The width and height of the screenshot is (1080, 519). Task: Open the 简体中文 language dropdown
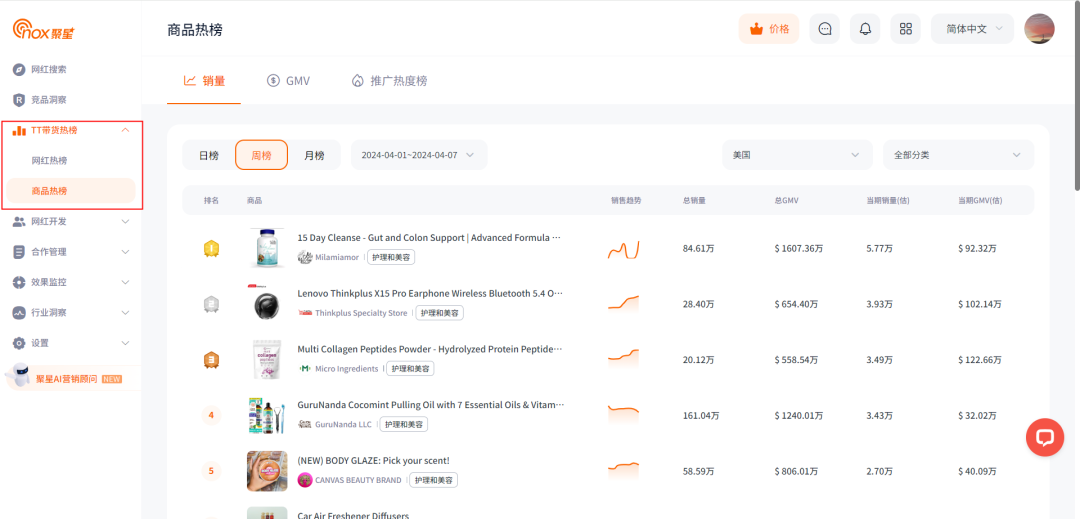(x=973, y=29)
